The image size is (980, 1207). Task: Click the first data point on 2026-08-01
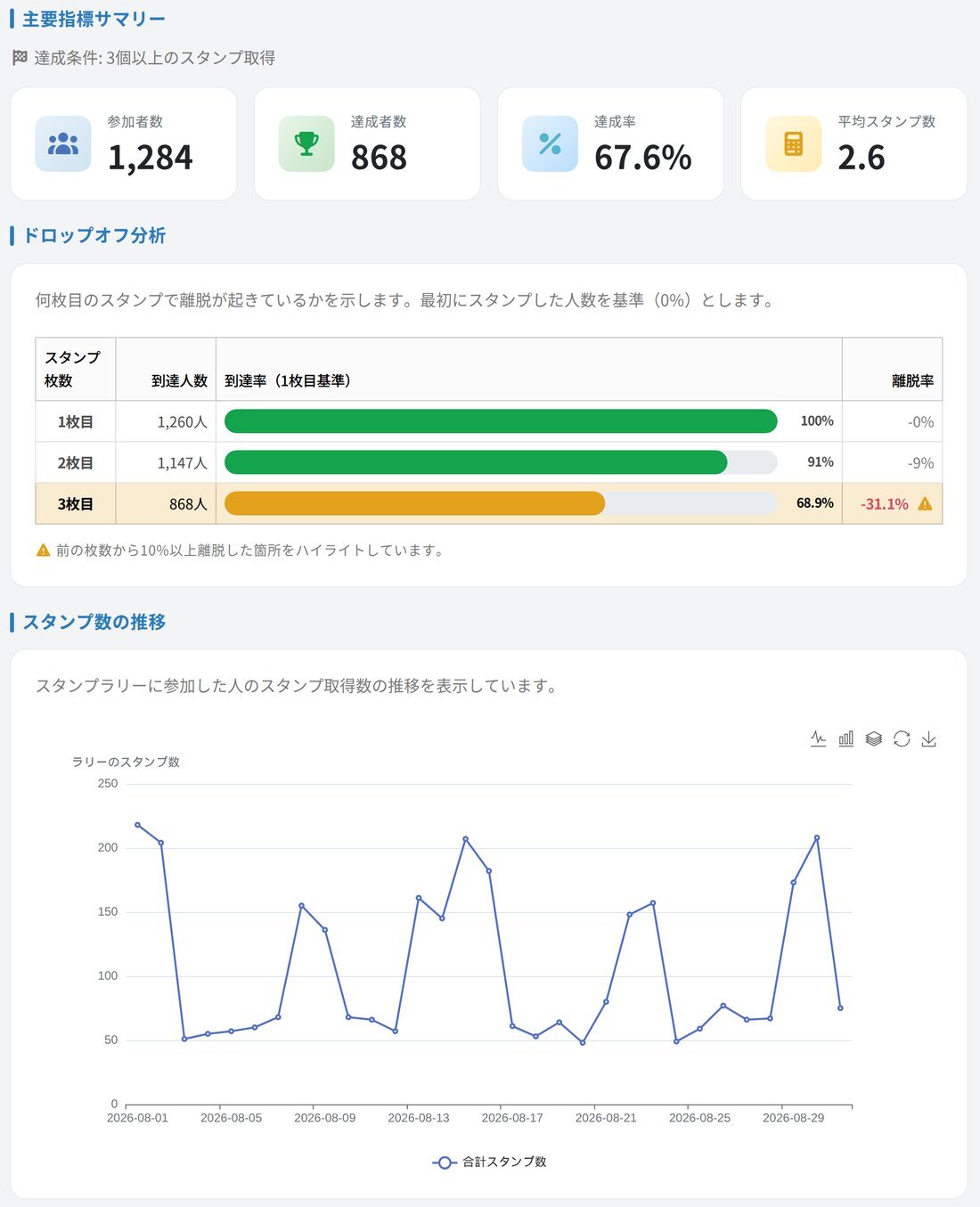pos(137,825)
